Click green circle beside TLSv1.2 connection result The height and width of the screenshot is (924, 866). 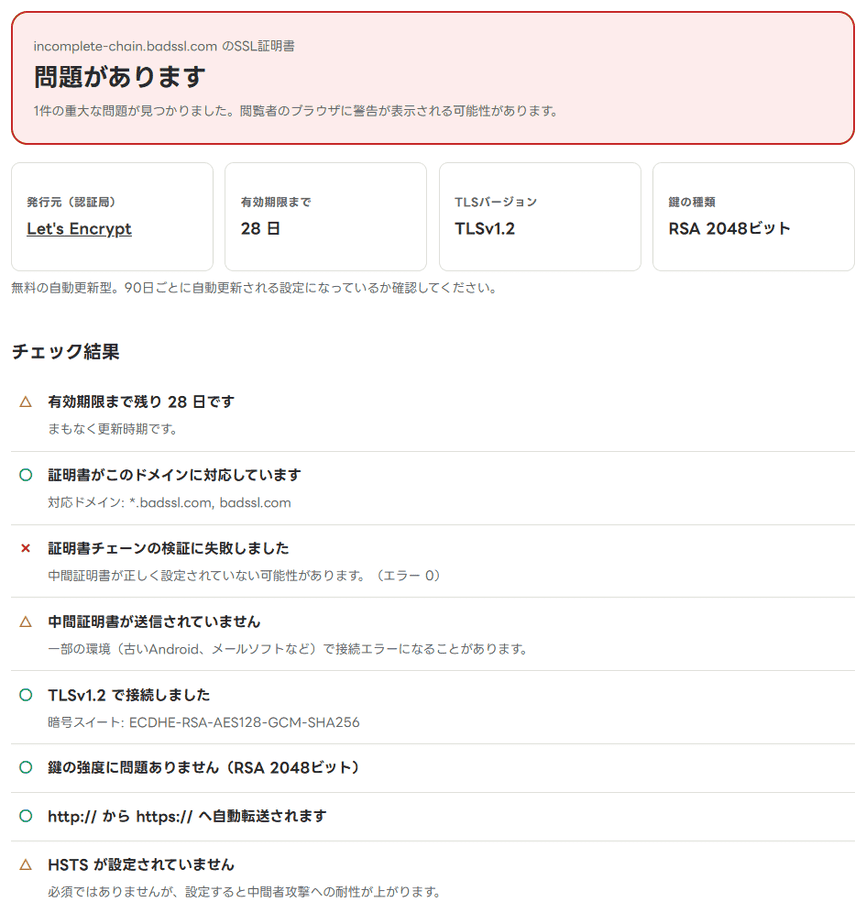(25, 695)
